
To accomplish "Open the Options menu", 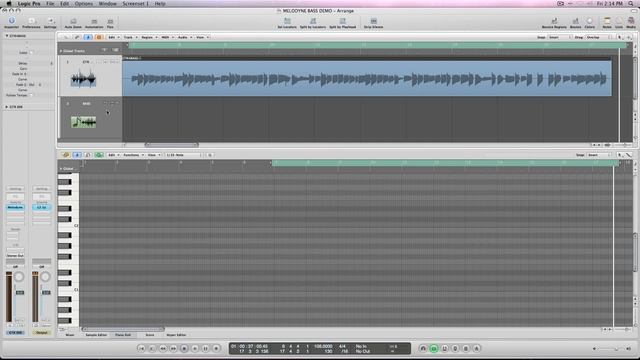I will click(x=84, y=4).
